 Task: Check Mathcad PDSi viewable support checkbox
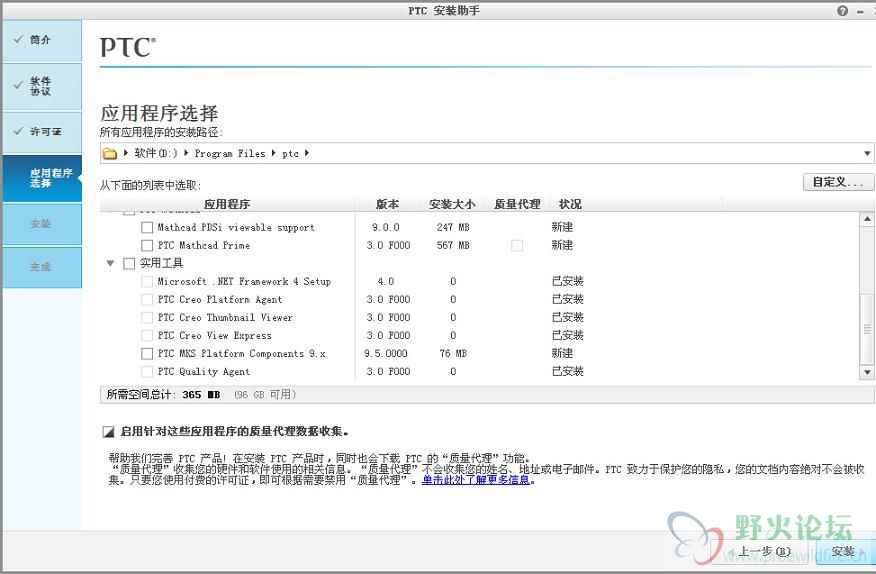point(147,227)
